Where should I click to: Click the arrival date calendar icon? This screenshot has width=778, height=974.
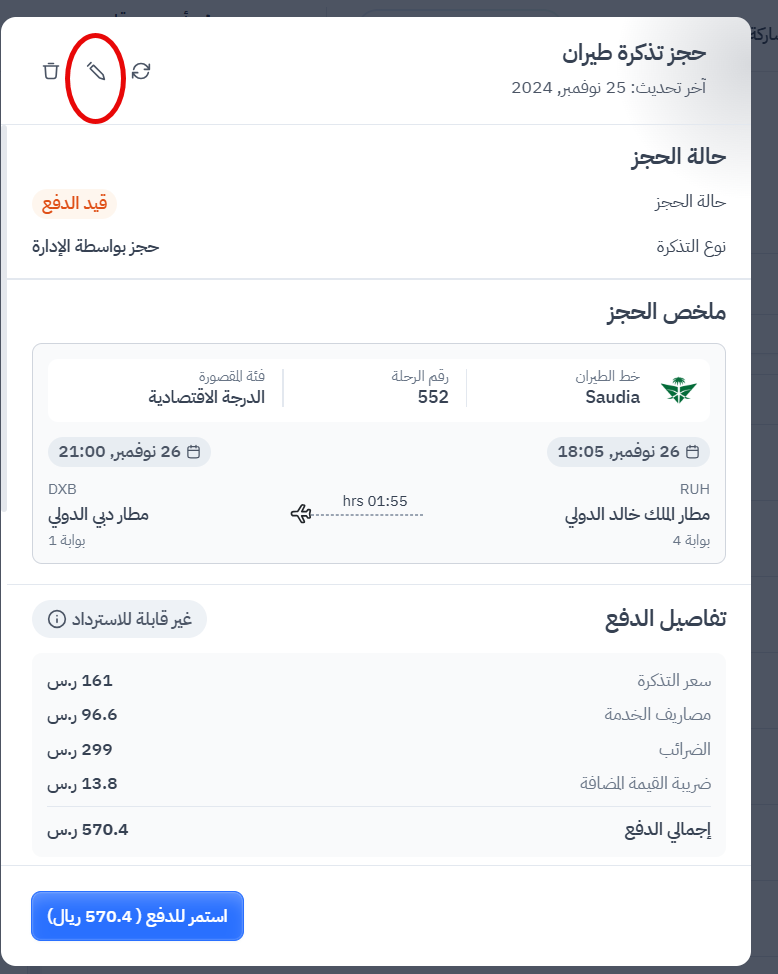point(195,452)
